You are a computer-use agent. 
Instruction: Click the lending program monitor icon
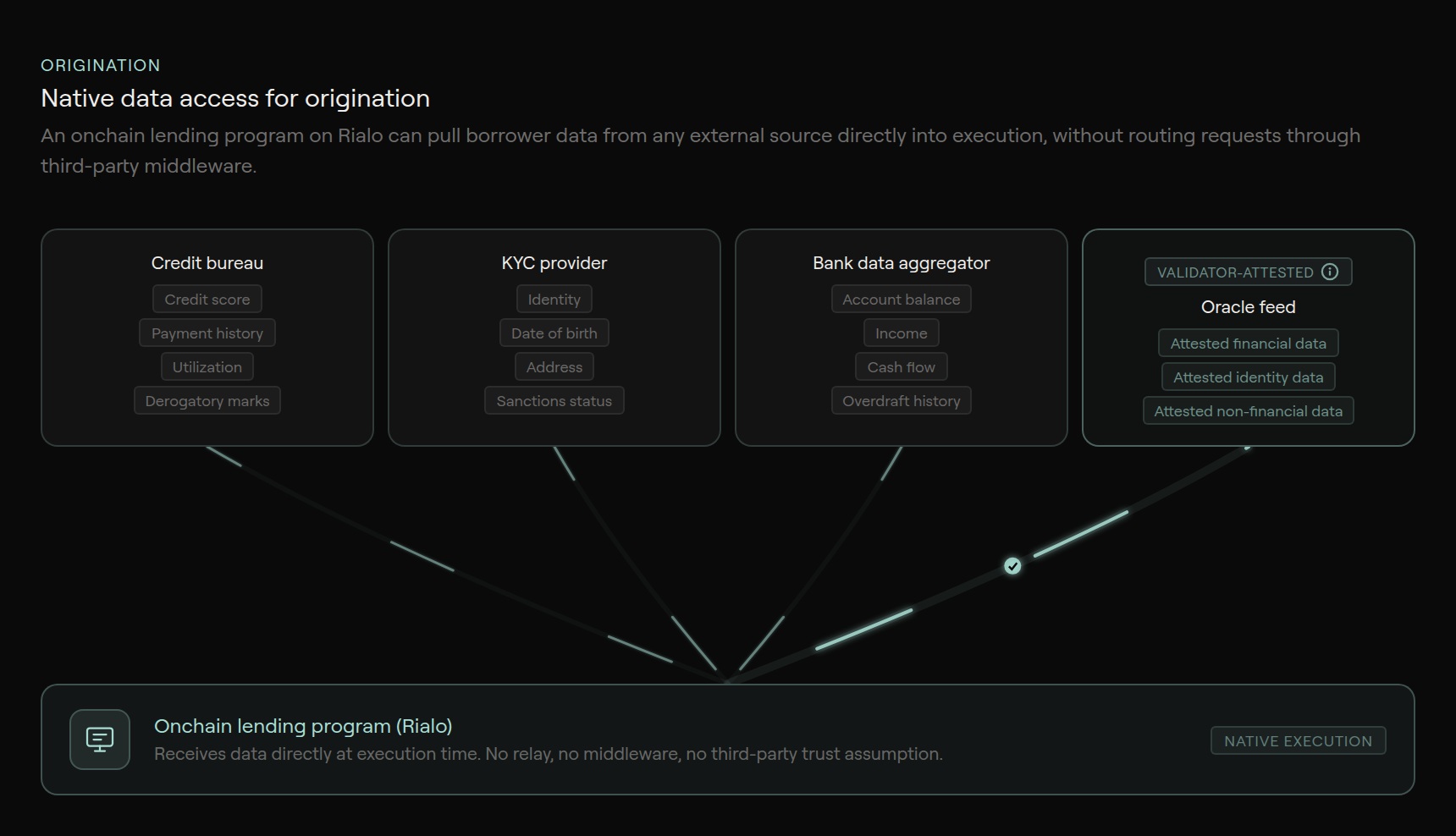tap(100, 740)
